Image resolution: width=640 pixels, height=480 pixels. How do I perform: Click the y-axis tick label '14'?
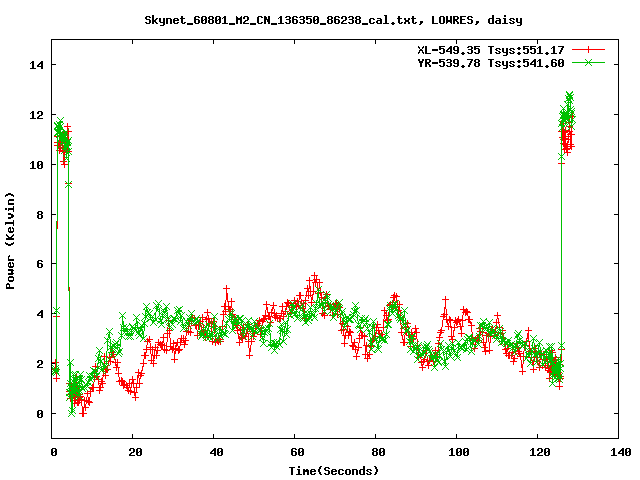click(36, 65)
